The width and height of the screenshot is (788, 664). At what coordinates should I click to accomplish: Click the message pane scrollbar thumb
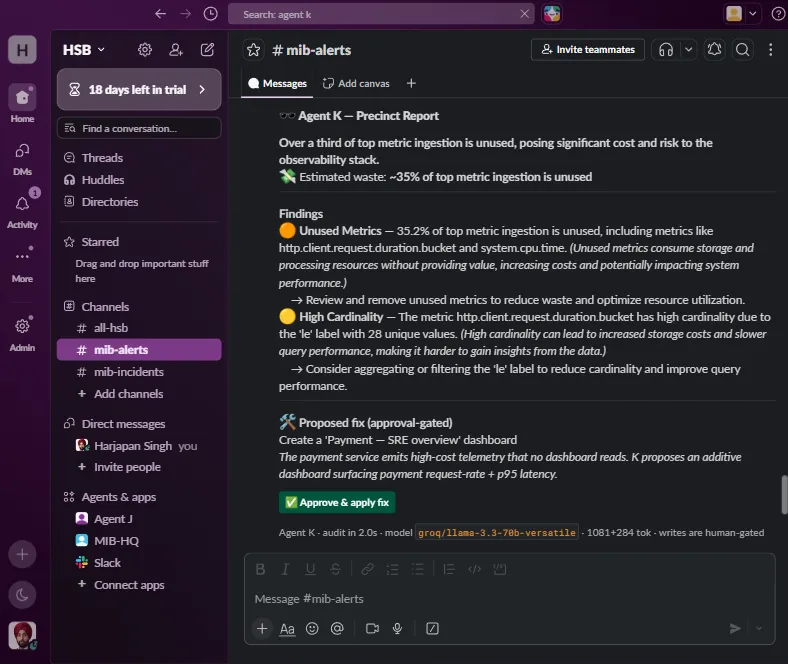[784, 495]
